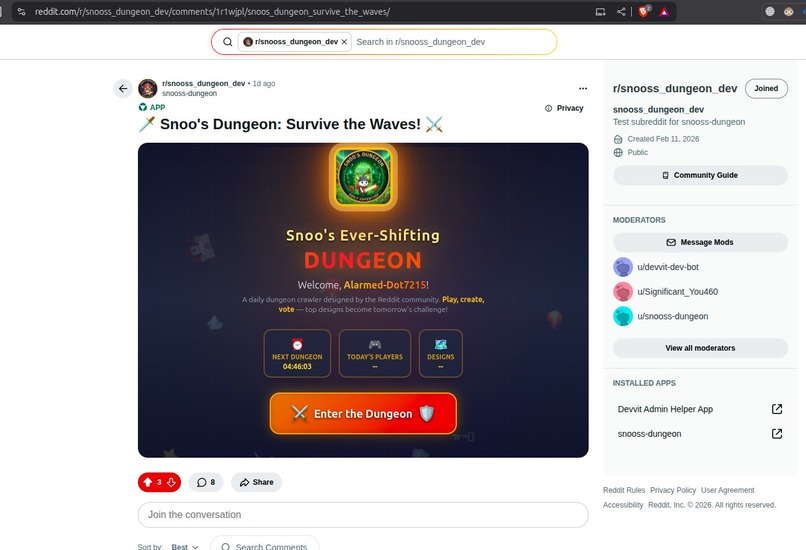The width and height of the screenshot is (806, 550).
Task: Click avatar of u/devvit-dev-bot
Action: [622, 267]
